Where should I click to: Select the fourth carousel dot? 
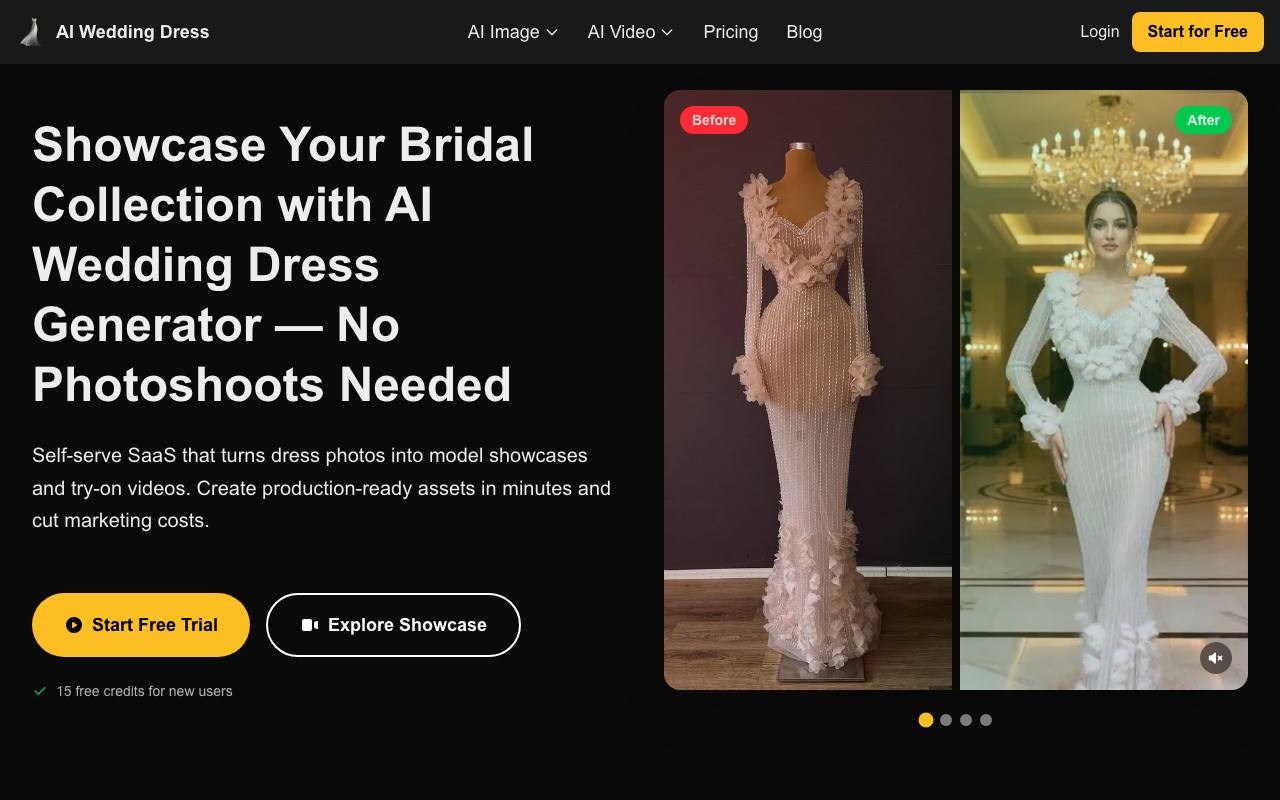point(986,720)
